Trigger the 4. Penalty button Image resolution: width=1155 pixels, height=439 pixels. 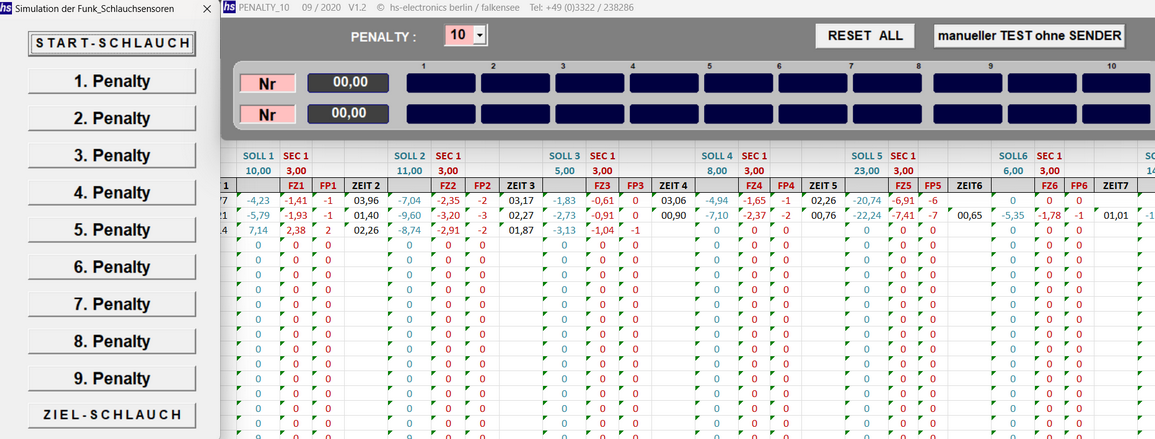click(x=111, y=193)
